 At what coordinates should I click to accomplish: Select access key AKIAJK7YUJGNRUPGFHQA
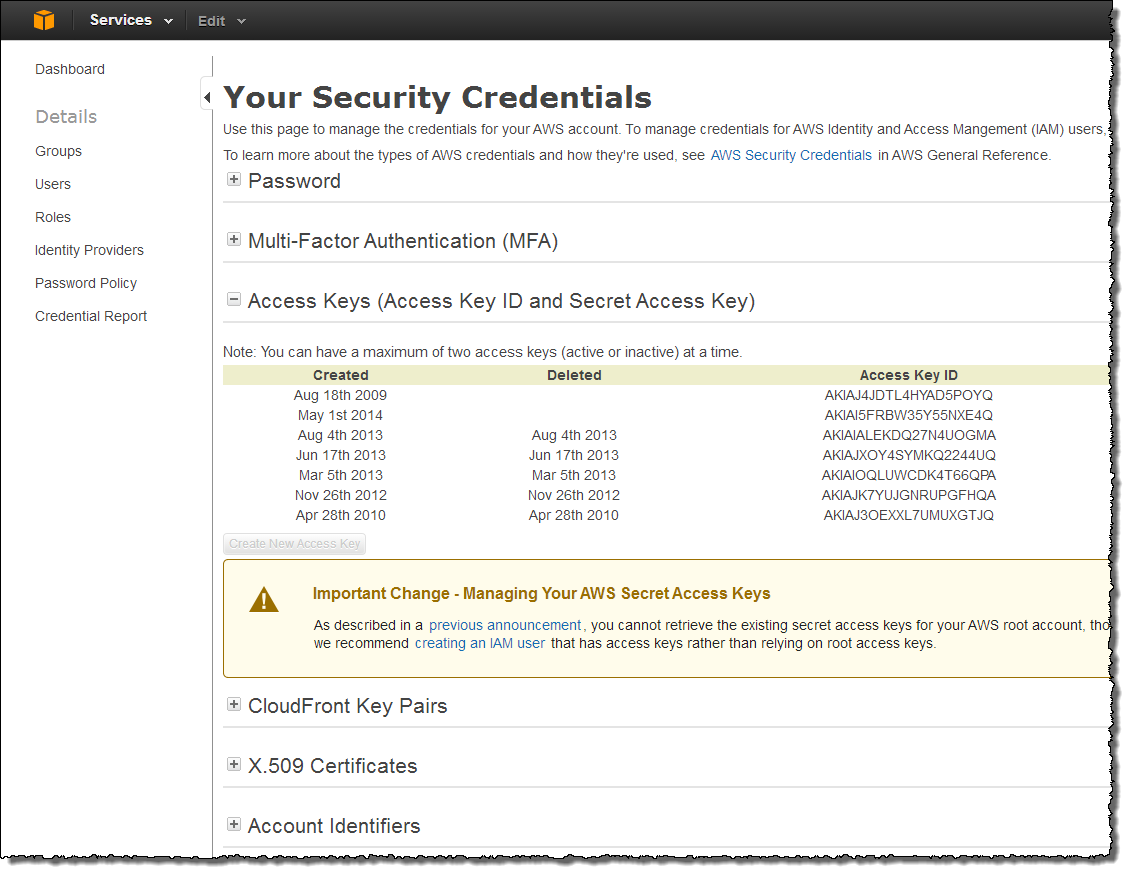pyautogui.click(x=909, y=496)
